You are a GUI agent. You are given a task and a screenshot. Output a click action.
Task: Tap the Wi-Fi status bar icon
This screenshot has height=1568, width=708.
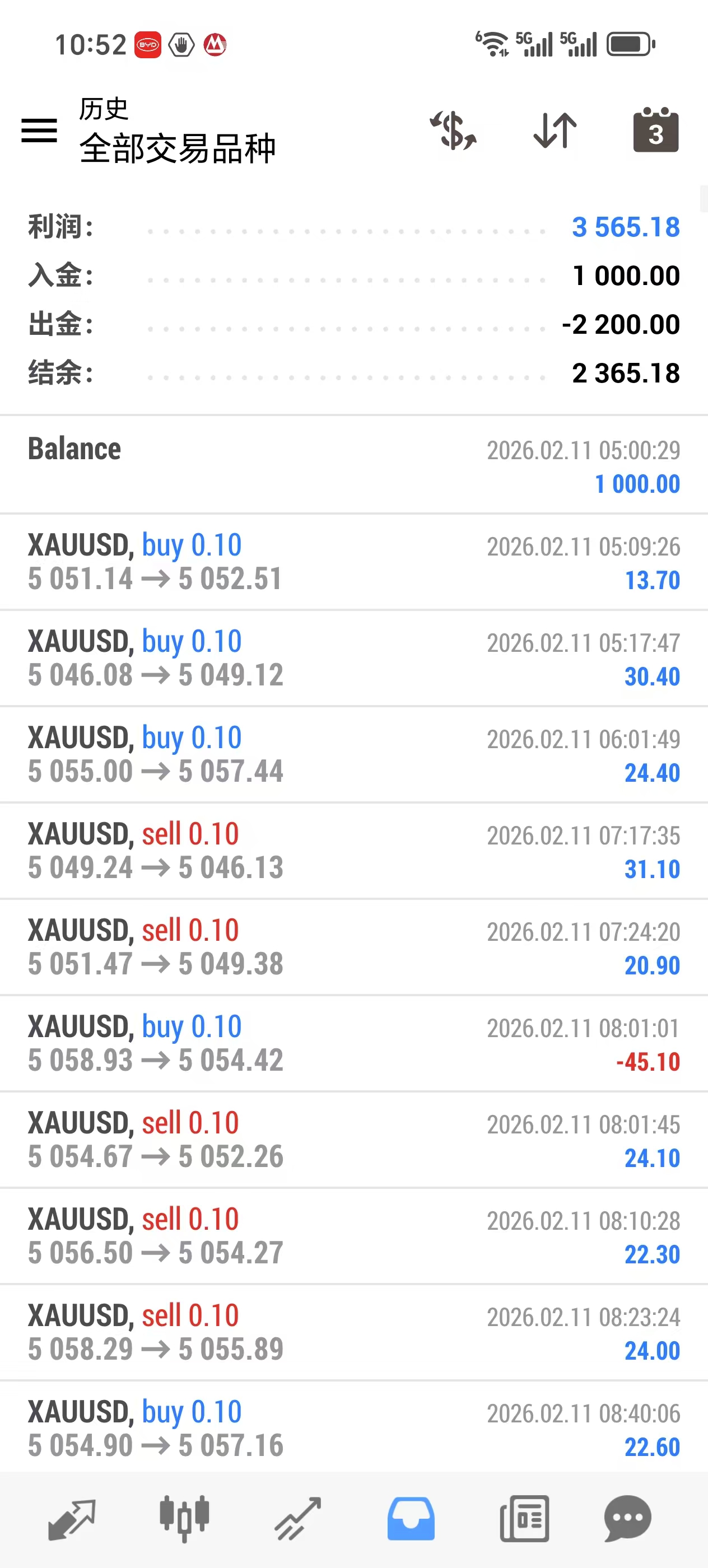[492, 44]
